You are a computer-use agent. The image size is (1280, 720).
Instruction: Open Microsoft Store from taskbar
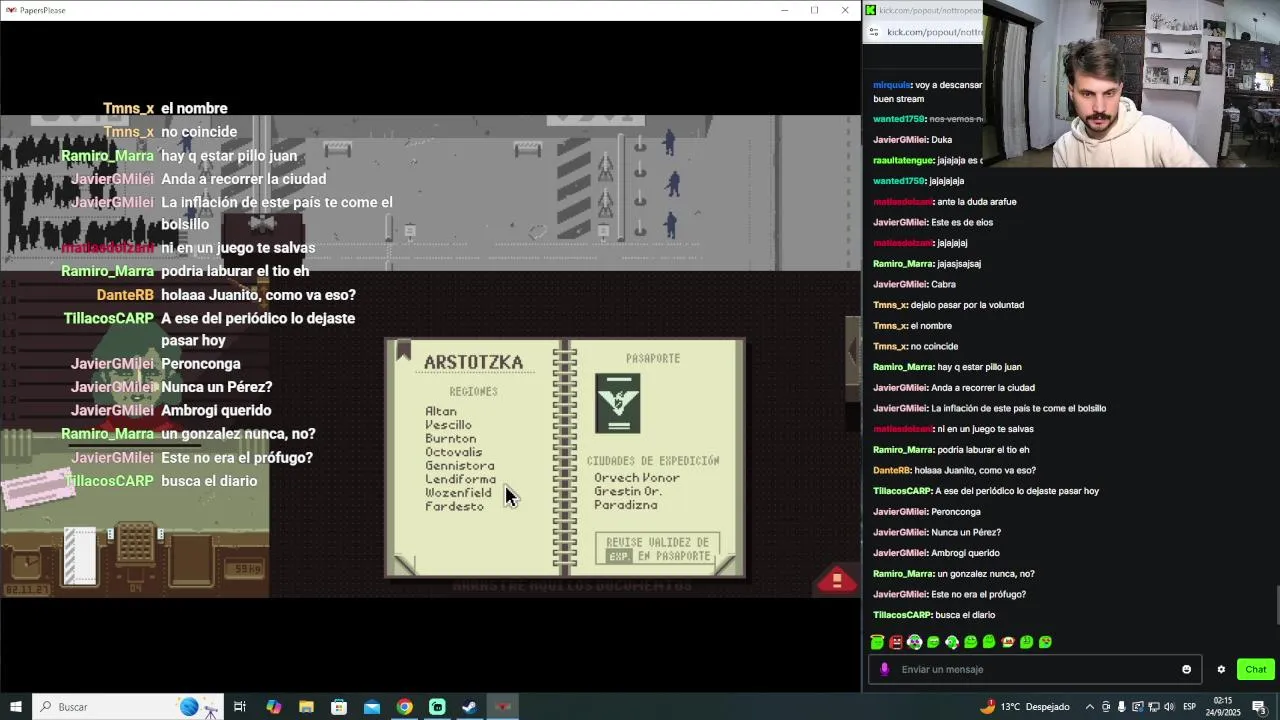pyautogui.click(x=339, y=707)
